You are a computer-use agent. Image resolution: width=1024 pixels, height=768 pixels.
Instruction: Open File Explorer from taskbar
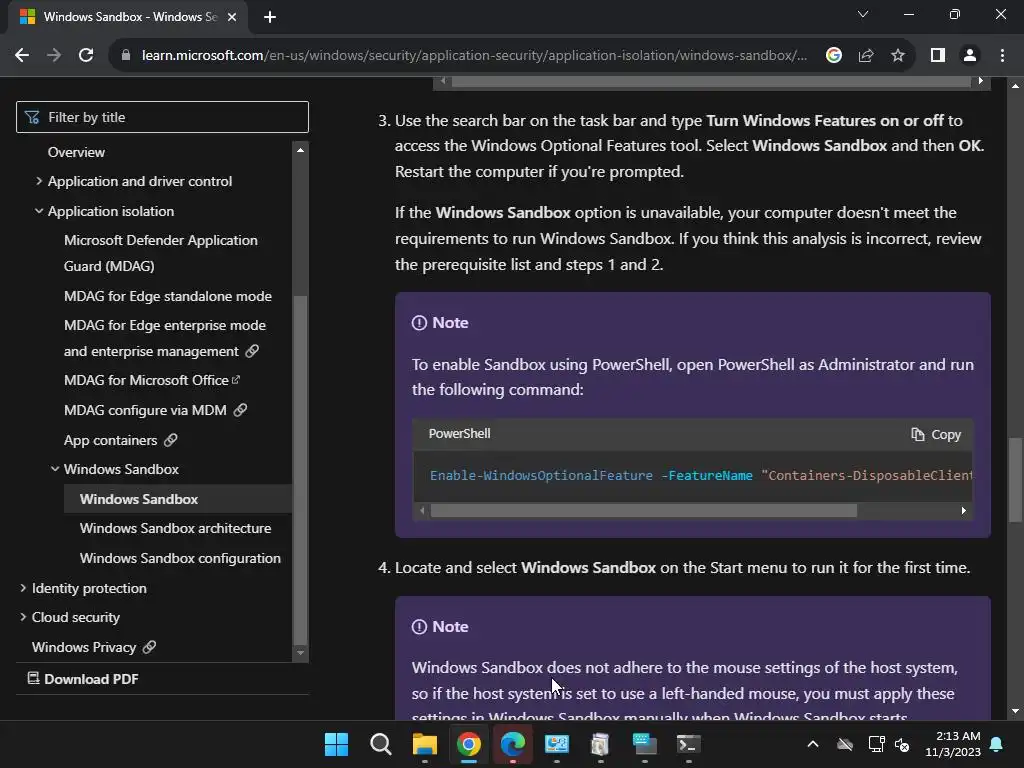click(x=424, y=744)
